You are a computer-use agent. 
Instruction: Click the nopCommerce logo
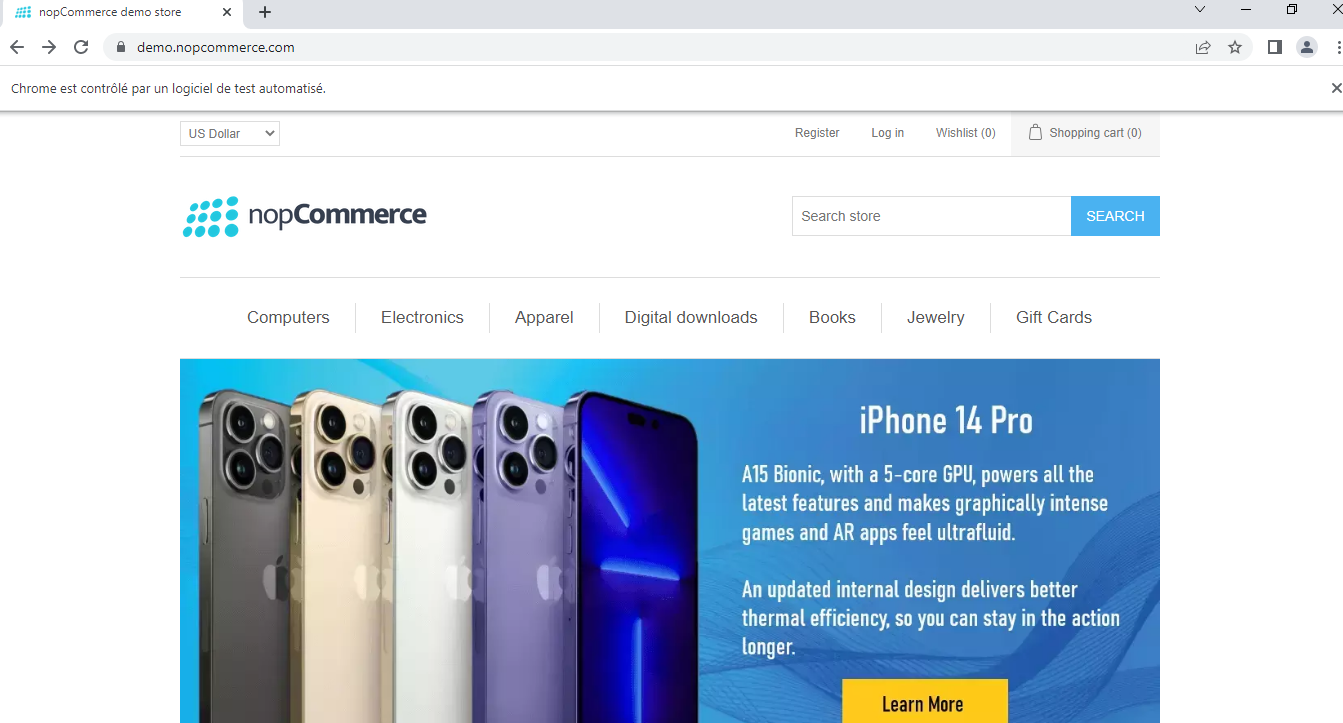[x=305, y=216]
